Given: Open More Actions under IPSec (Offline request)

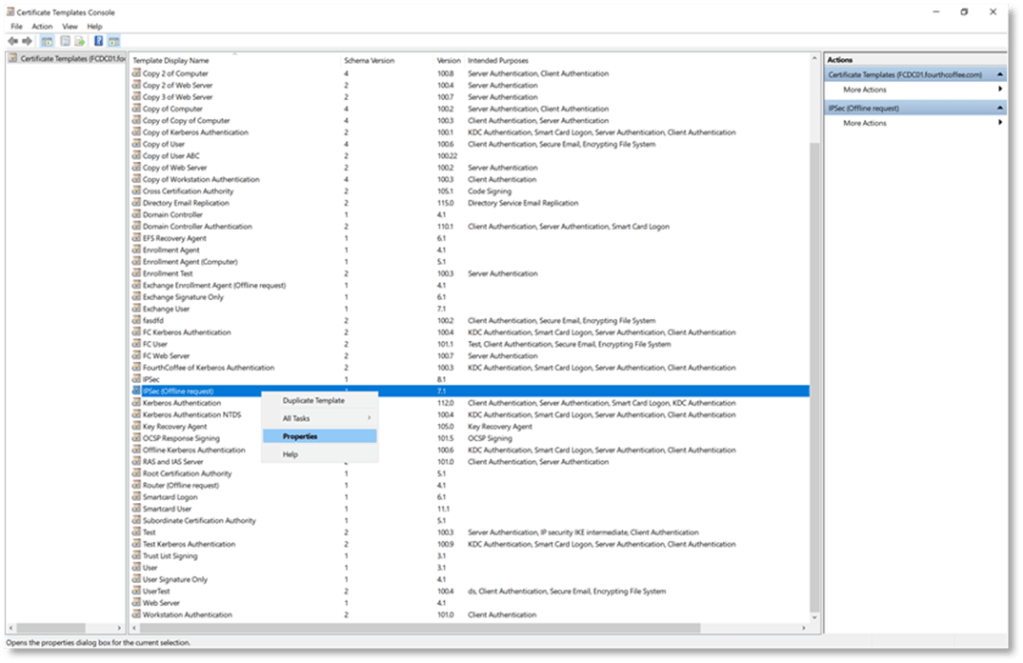Looking at the screenshot, I should 865,123.
